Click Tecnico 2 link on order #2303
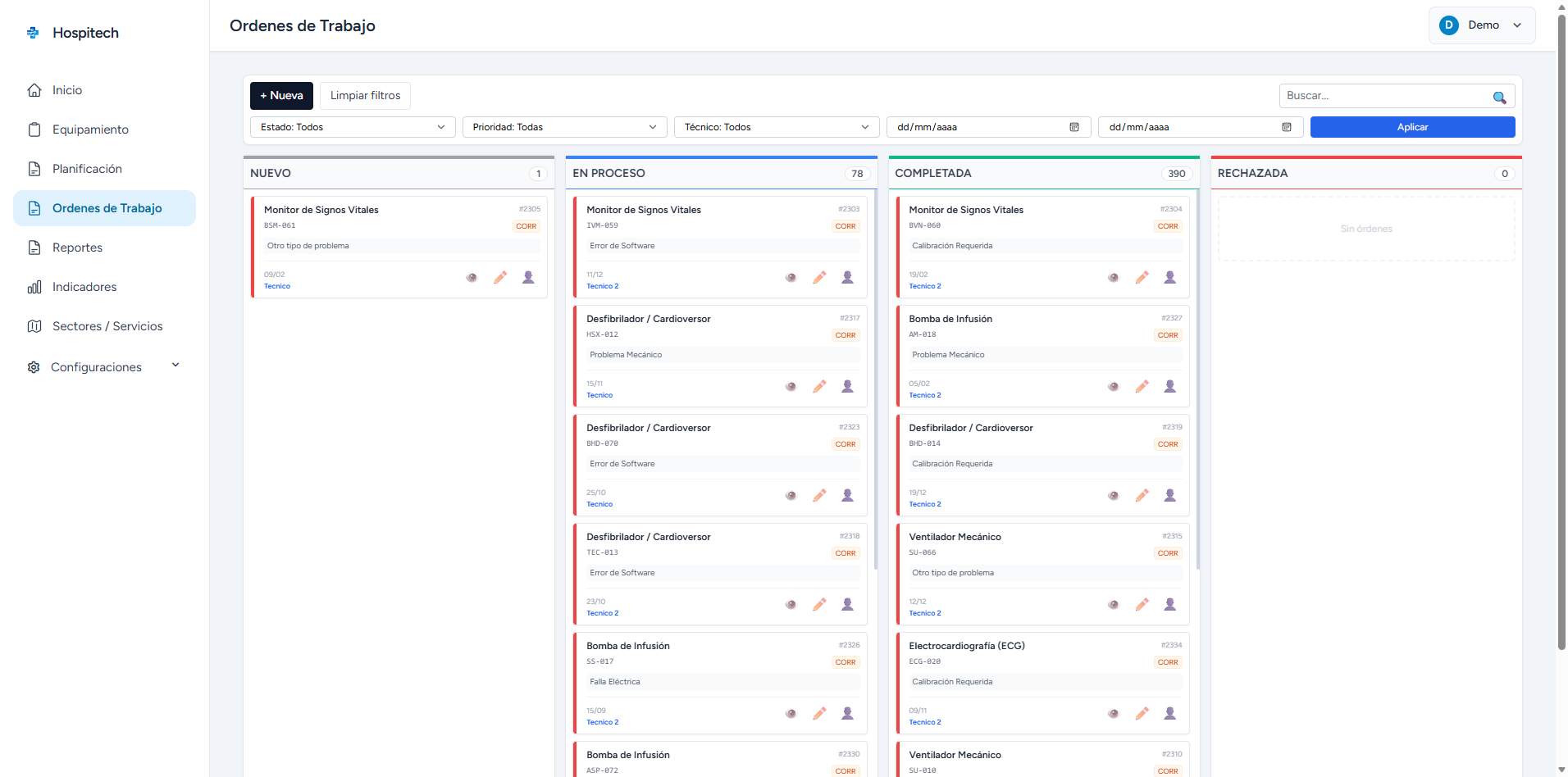This screenshot has width=1568, height=777. click(x=603, y=286)
